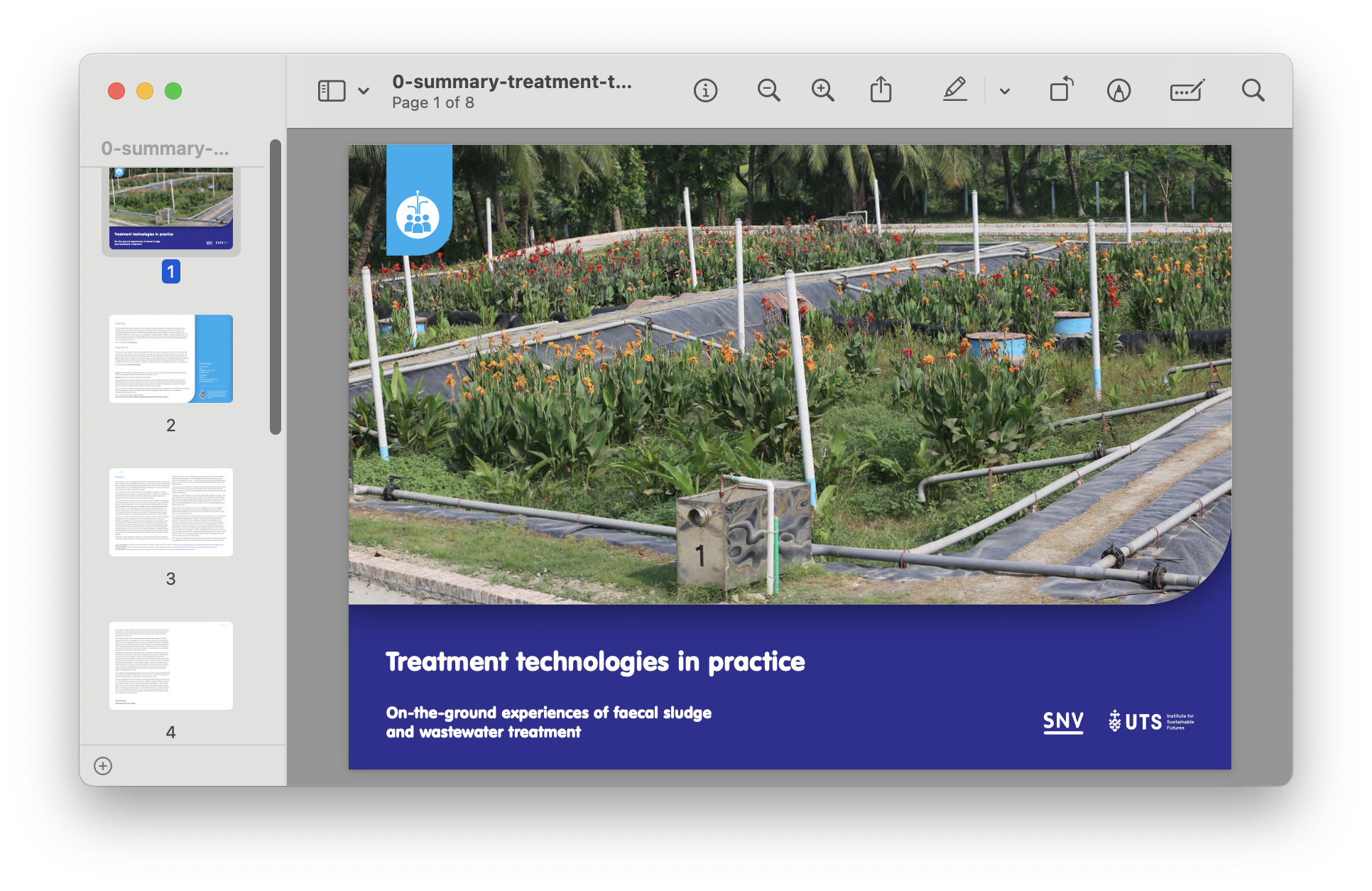Click the document title in toolbar
This screenshot has width=1372, height=891.
511,82
